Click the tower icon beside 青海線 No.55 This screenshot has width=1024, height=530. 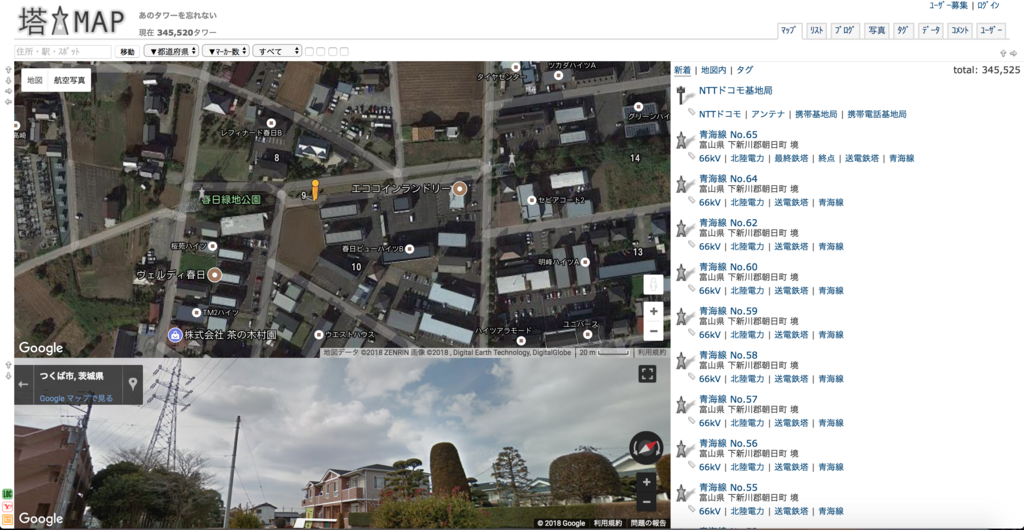click(x=684, y=492)
